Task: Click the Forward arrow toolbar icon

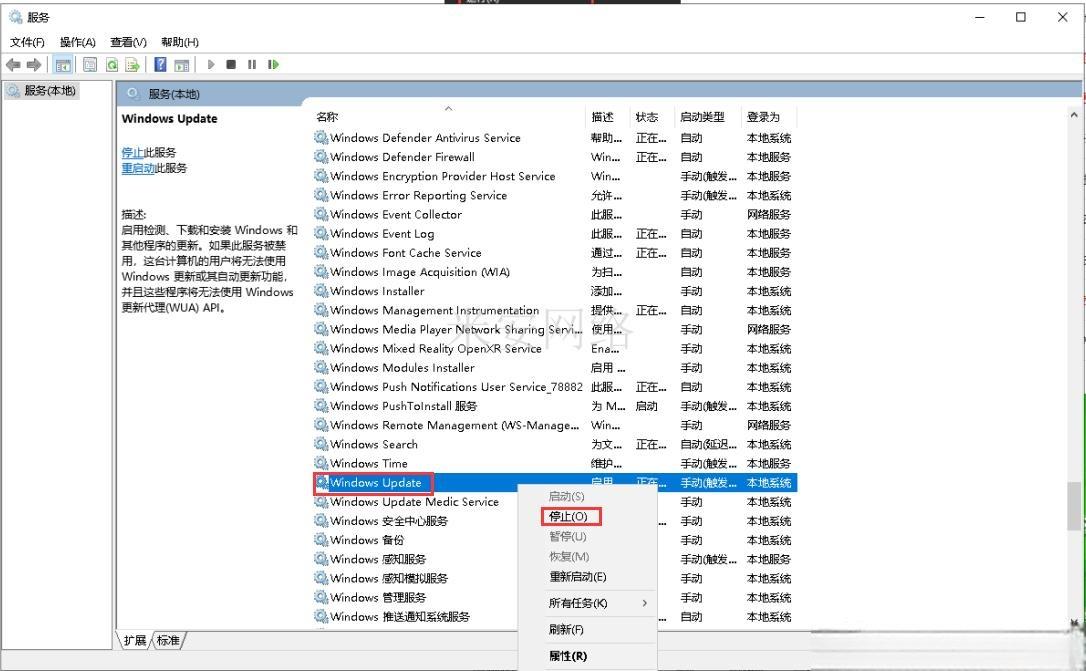Action: 34,64
